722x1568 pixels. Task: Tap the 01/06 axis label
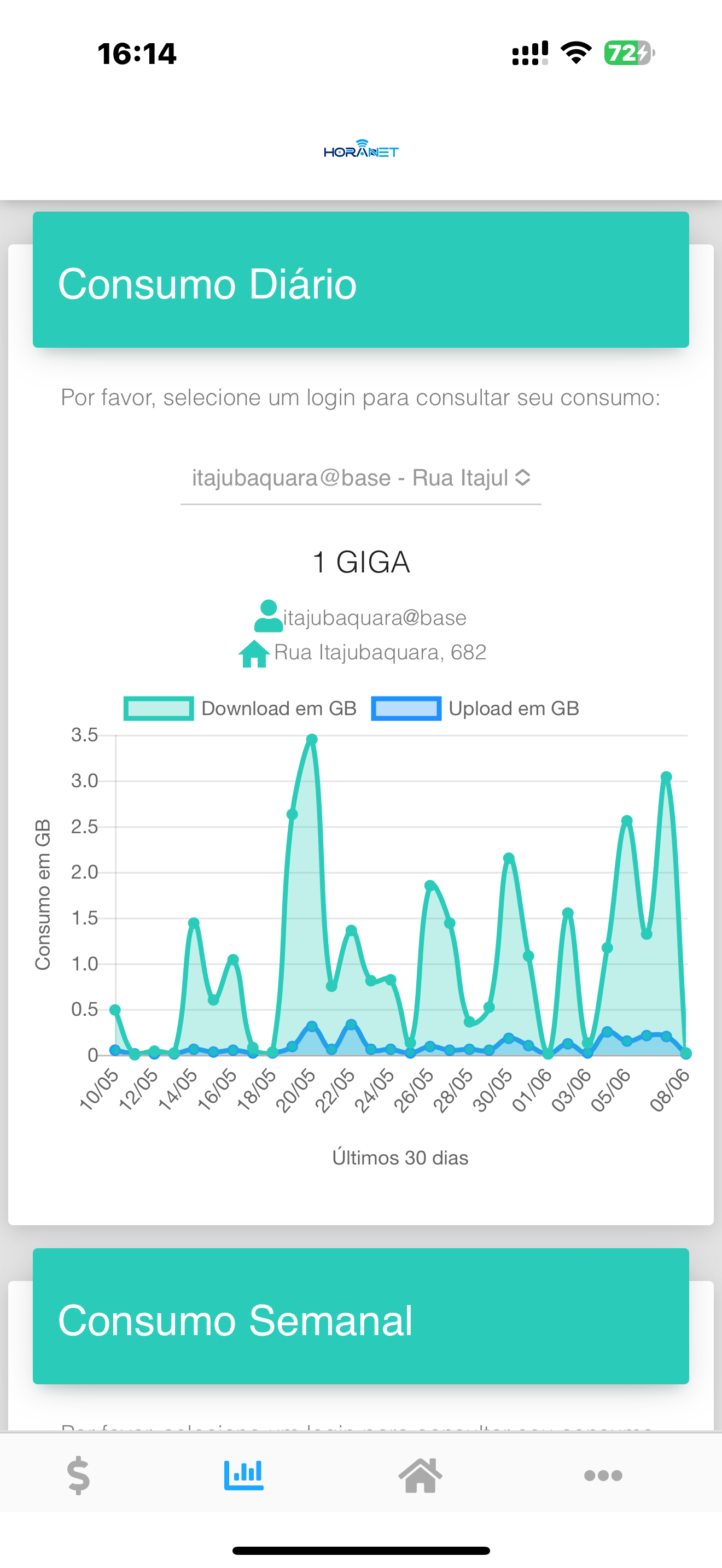tap(532, 1090)
